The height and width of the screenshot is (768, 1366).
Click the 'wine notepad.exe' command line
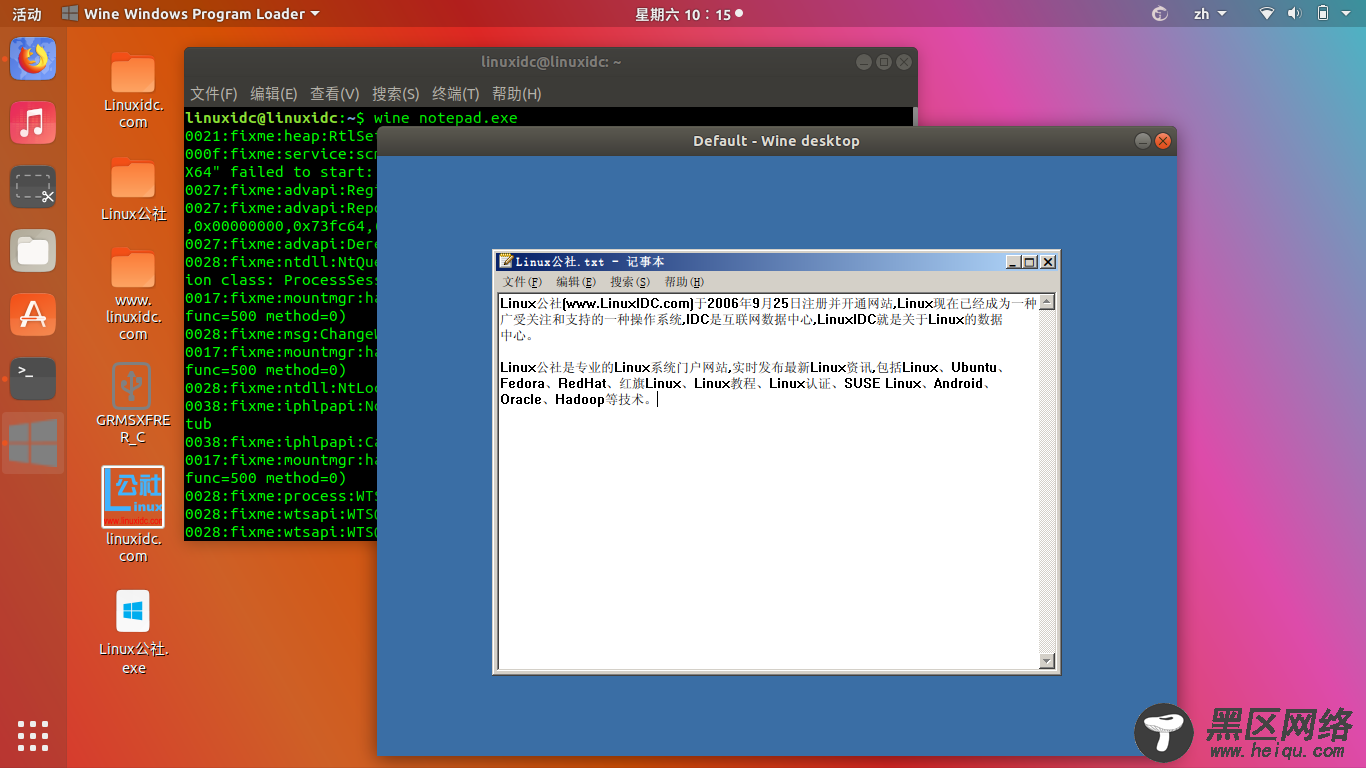coord(445,118)
